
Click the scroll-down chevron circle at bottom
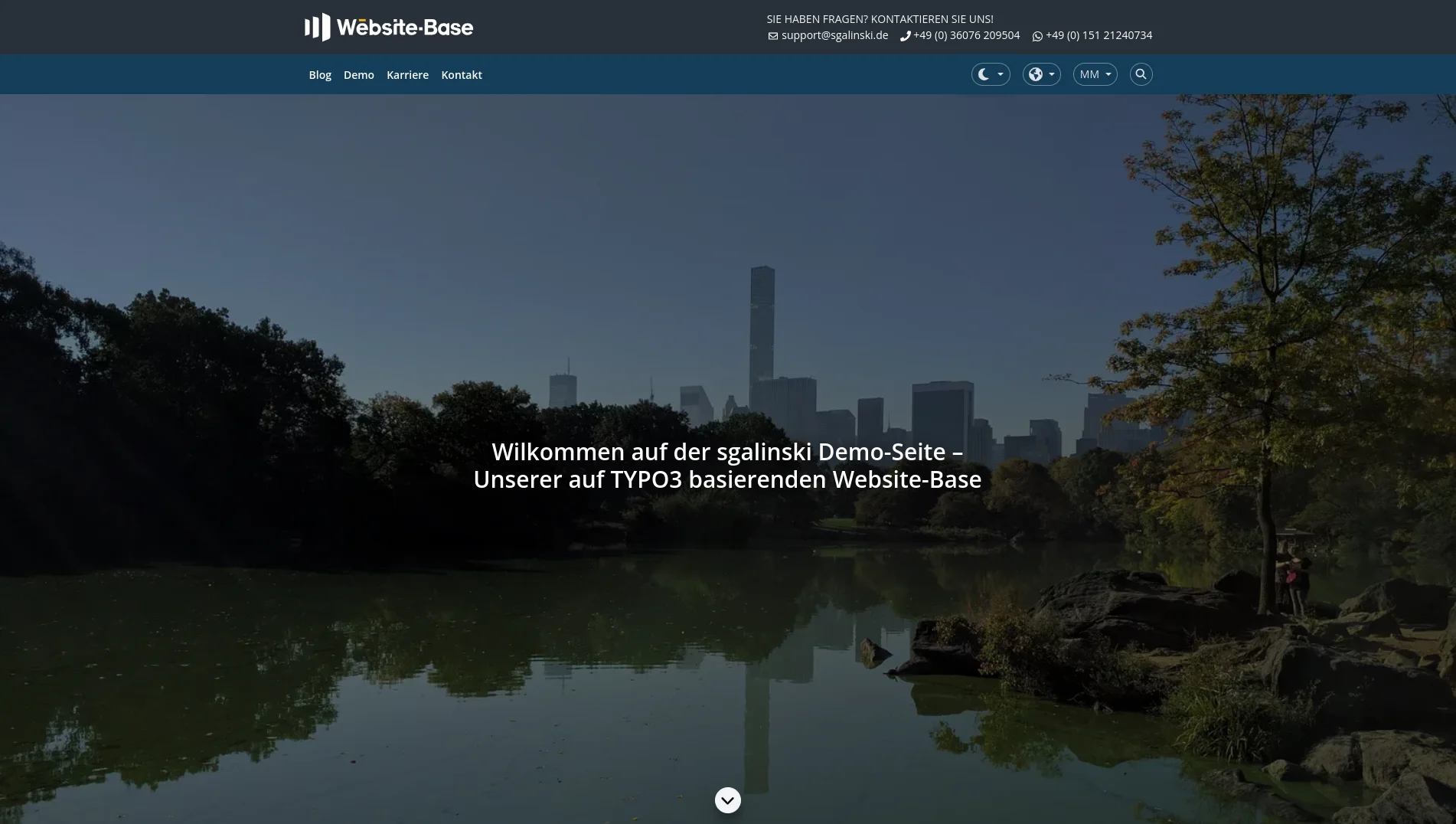pos(727,799)
